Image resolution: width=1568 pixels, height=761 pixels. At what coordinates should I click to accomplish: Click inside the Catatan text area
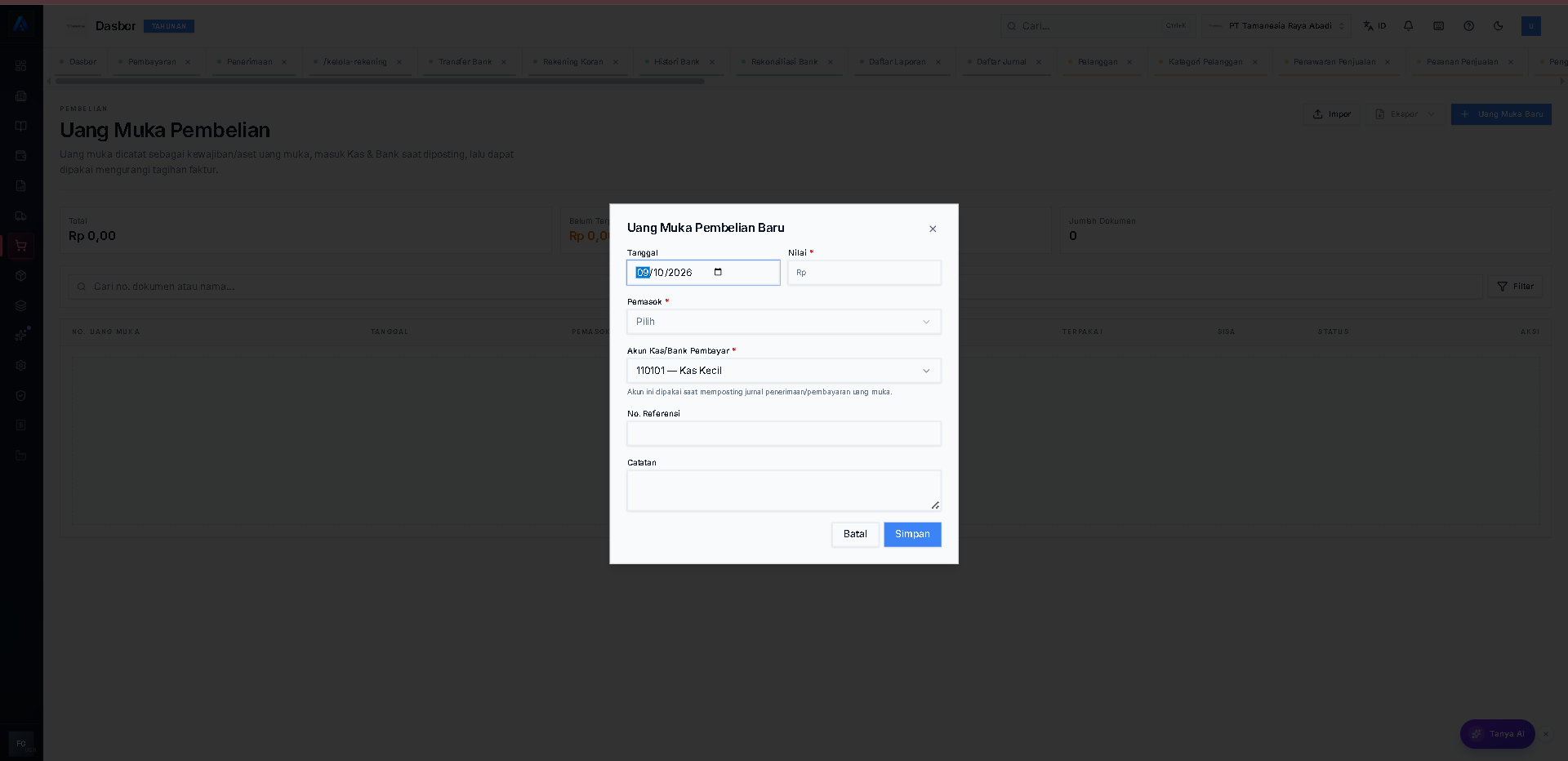(x=784, y=491)
